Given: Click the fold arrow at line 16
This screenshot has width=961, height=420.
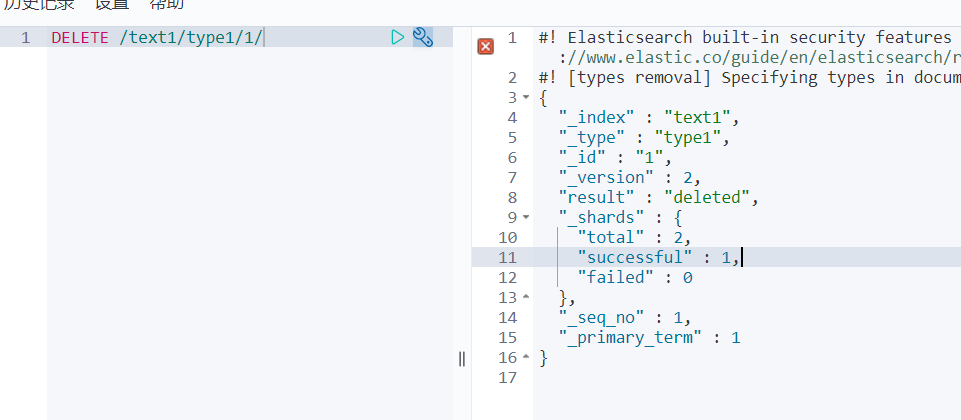Looking at the screenshot, I should (526, 358).
